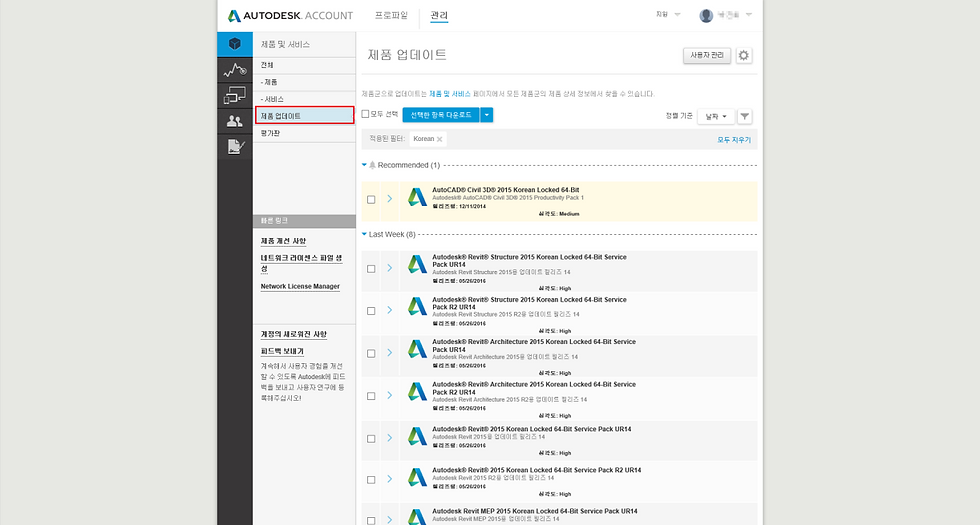Switch to the 관리 tab
This screenshot has width=980, height=525.
tap(439, 15)
